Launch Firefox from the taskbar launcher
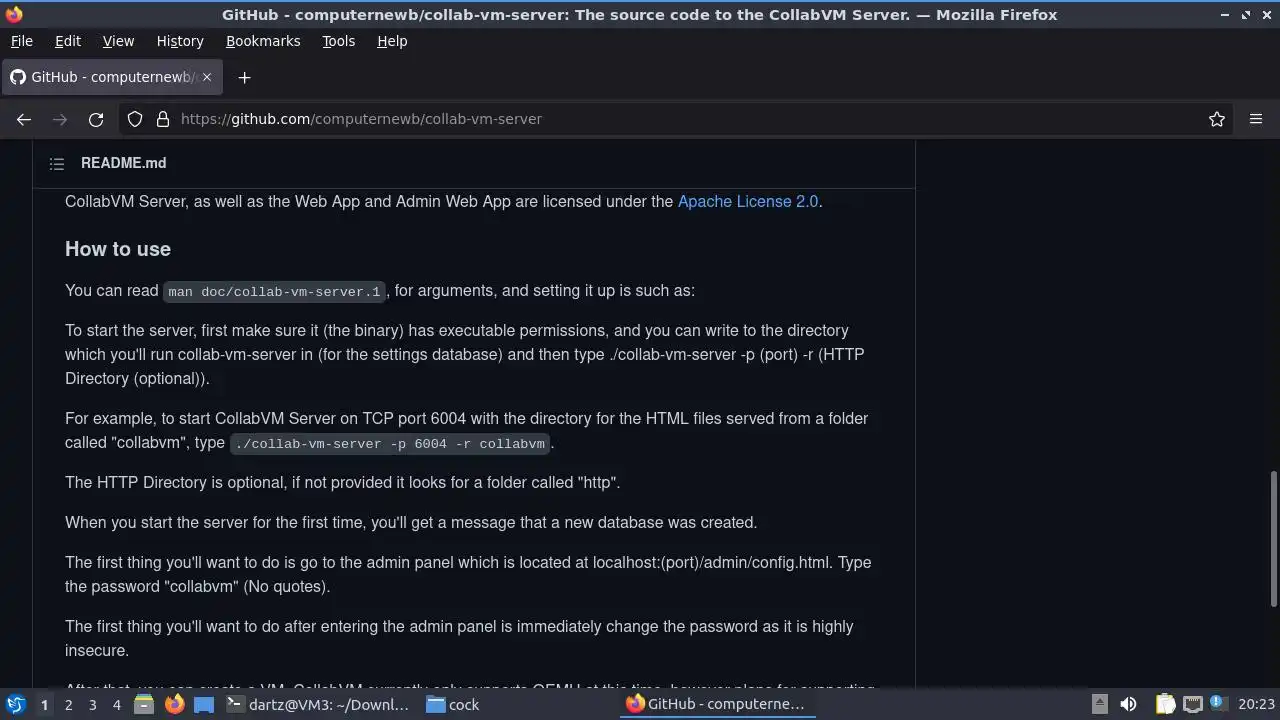Image resolution: width=1280 pixels, height=720 pixels. [174, 704]
